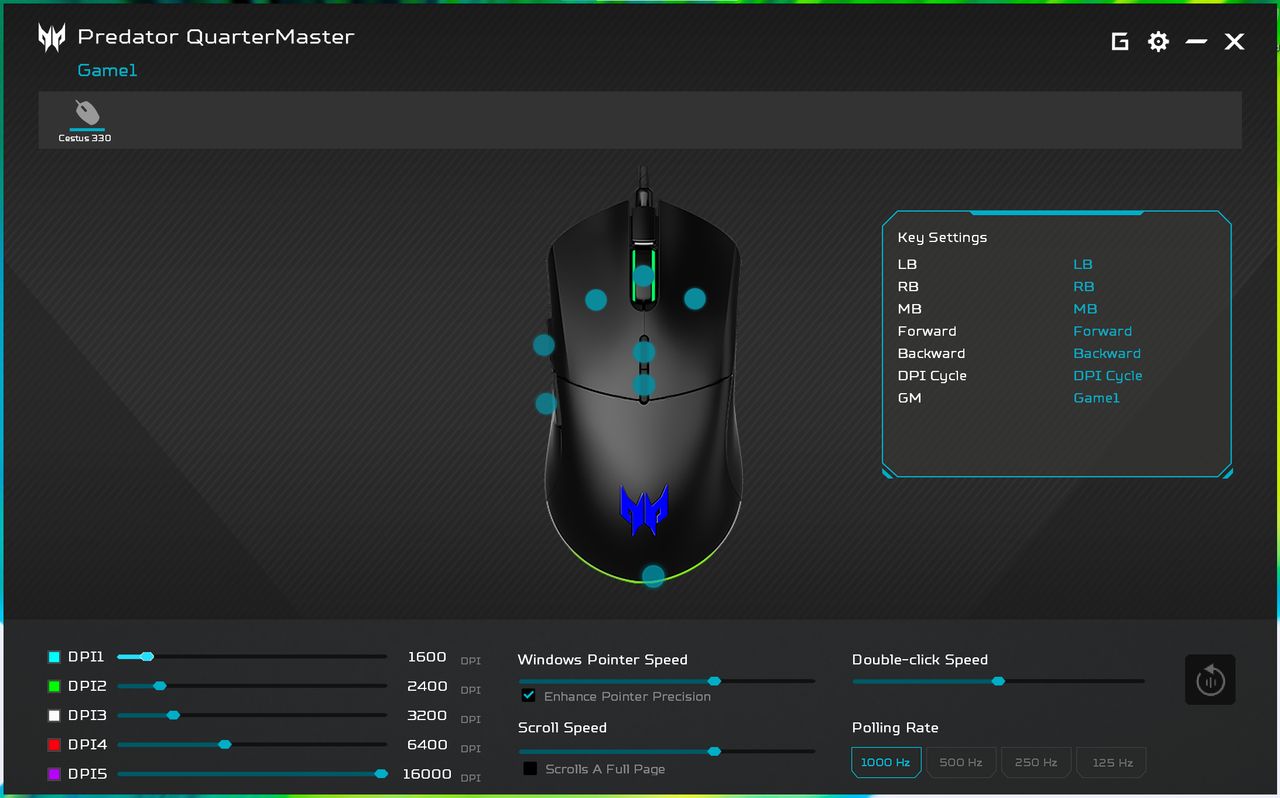Click the Game1 profile name under the title
The height and width of the screenshot is (798, 1280).
coord(107,70)
